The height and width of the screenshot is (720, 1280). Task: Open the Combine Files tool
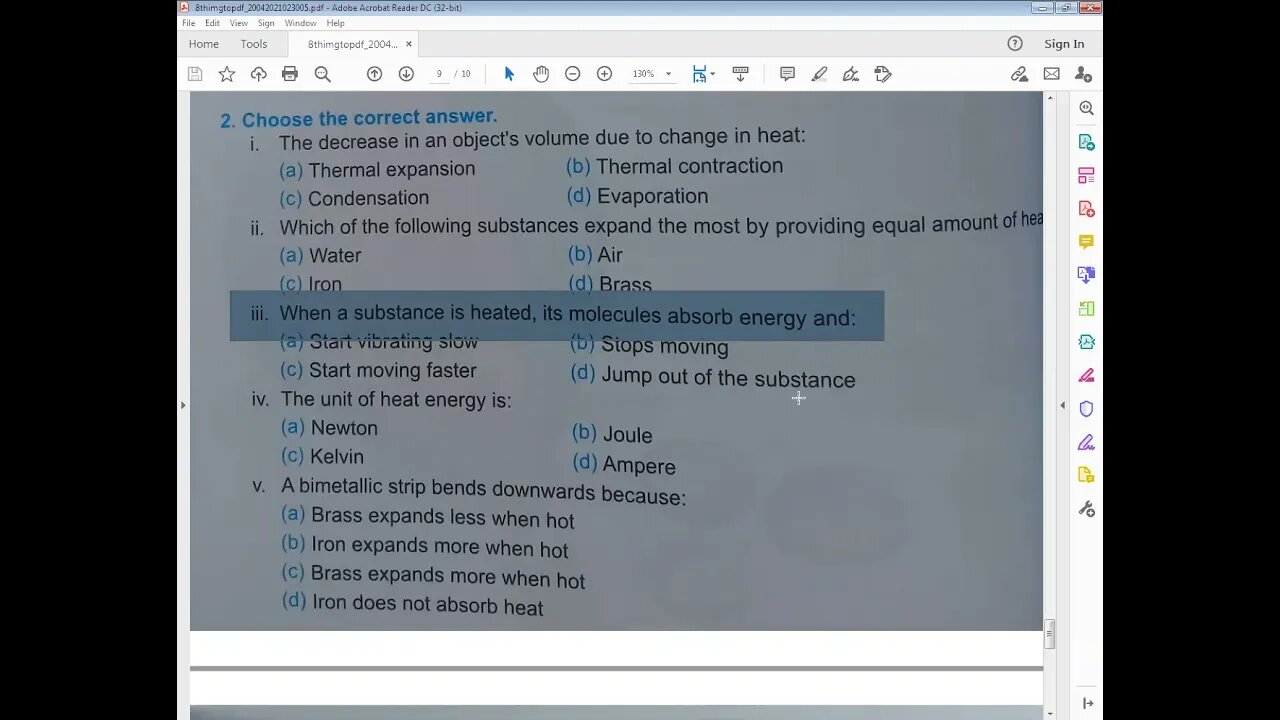(x=1086, y=275)
